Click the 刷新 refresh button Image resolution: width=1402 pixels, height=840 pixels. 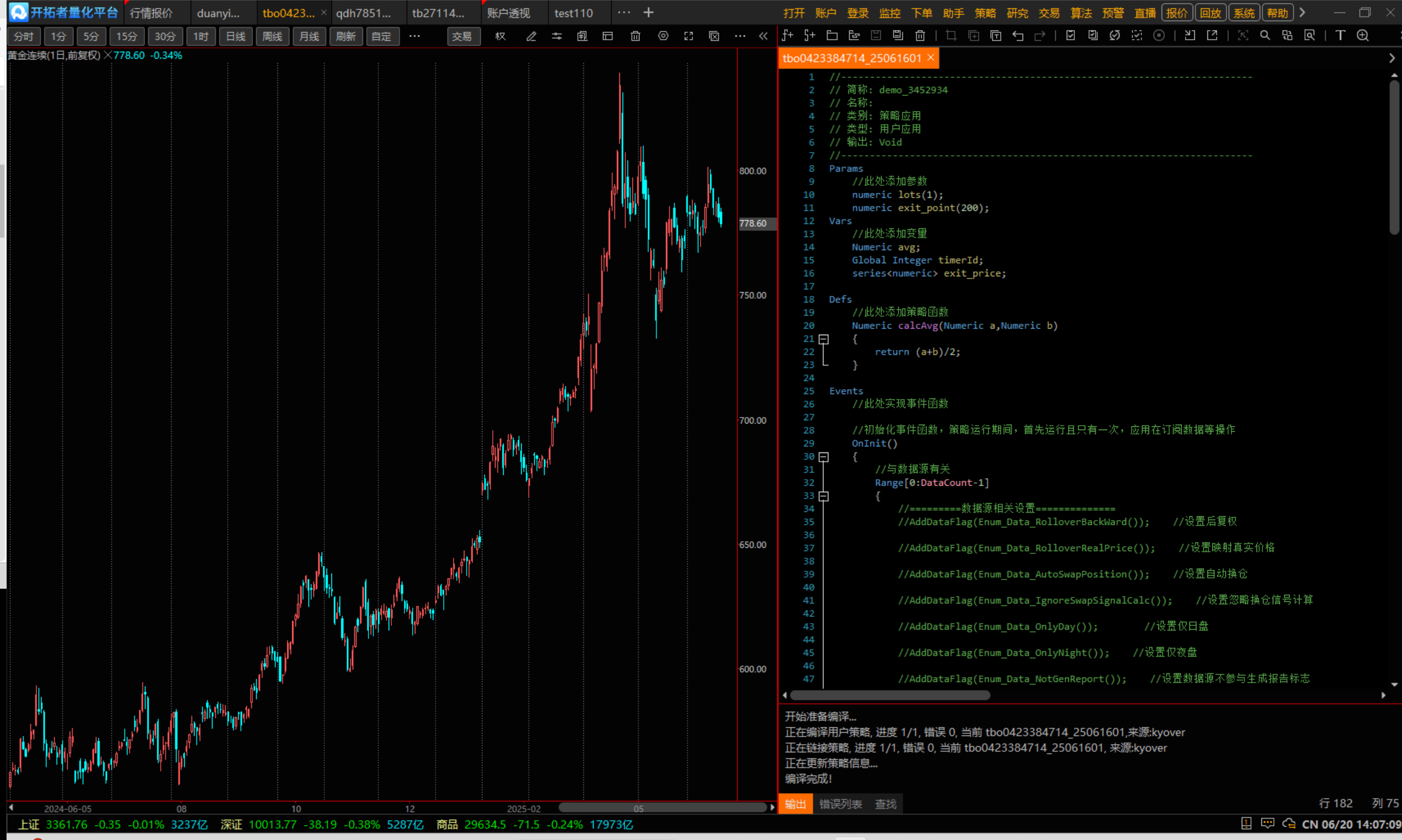pyautogui.click(x=345, y=36)
